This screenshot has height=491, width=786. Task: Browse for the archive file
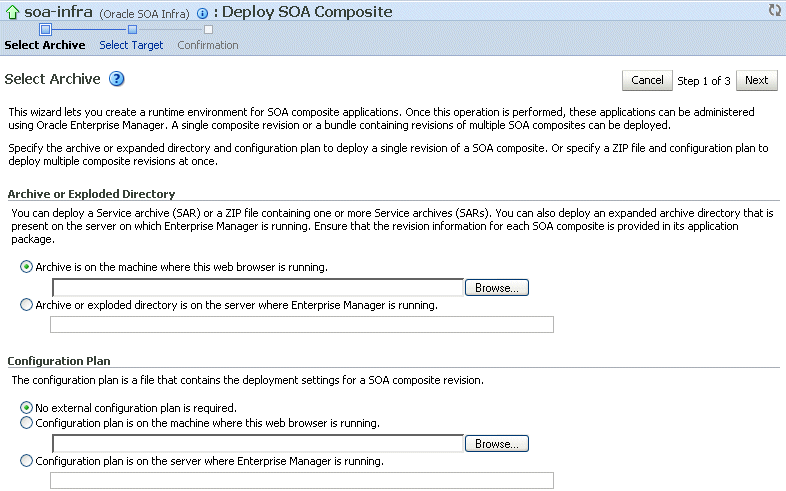point(496,288)
